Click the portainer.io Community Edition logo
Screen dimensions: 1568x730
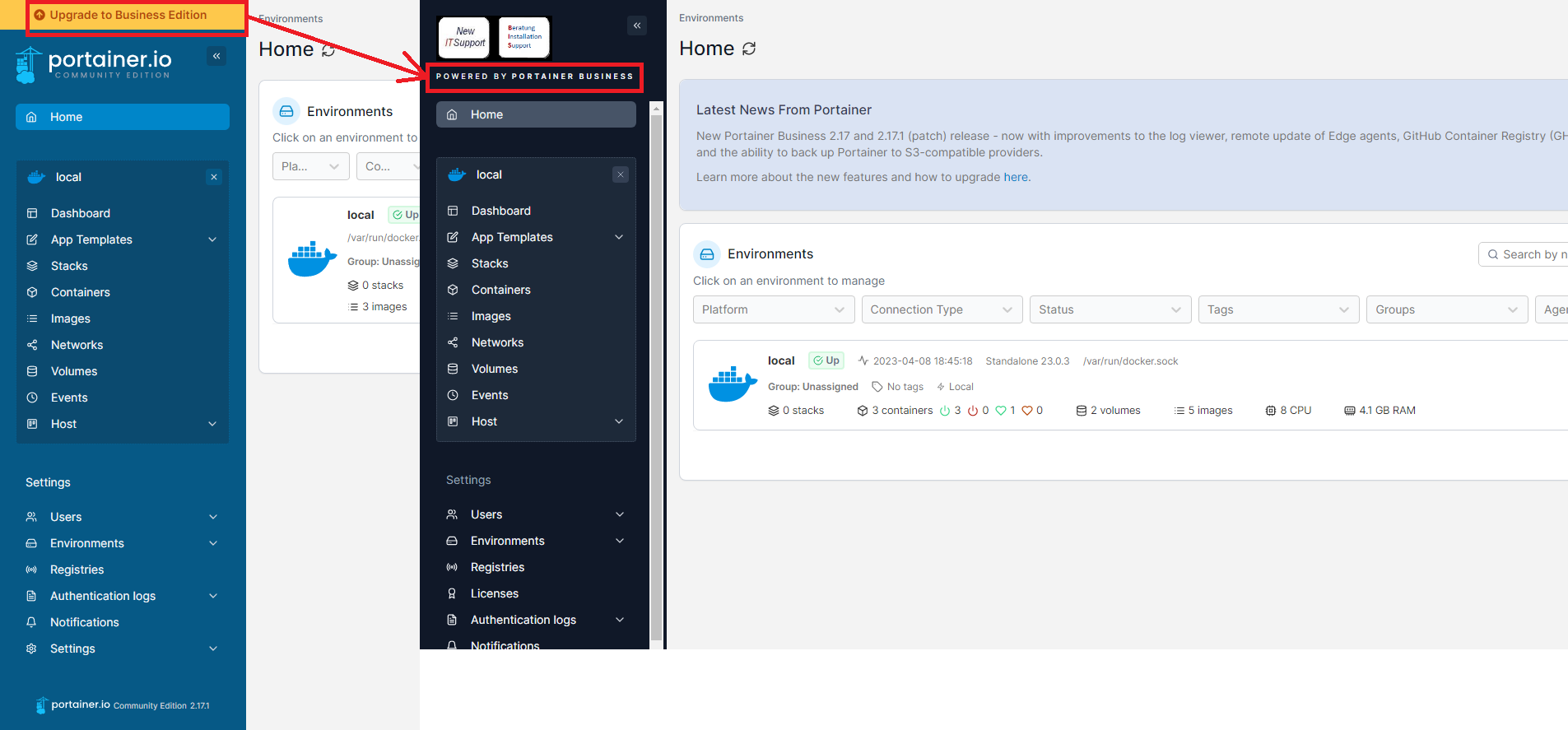point(95,64)
